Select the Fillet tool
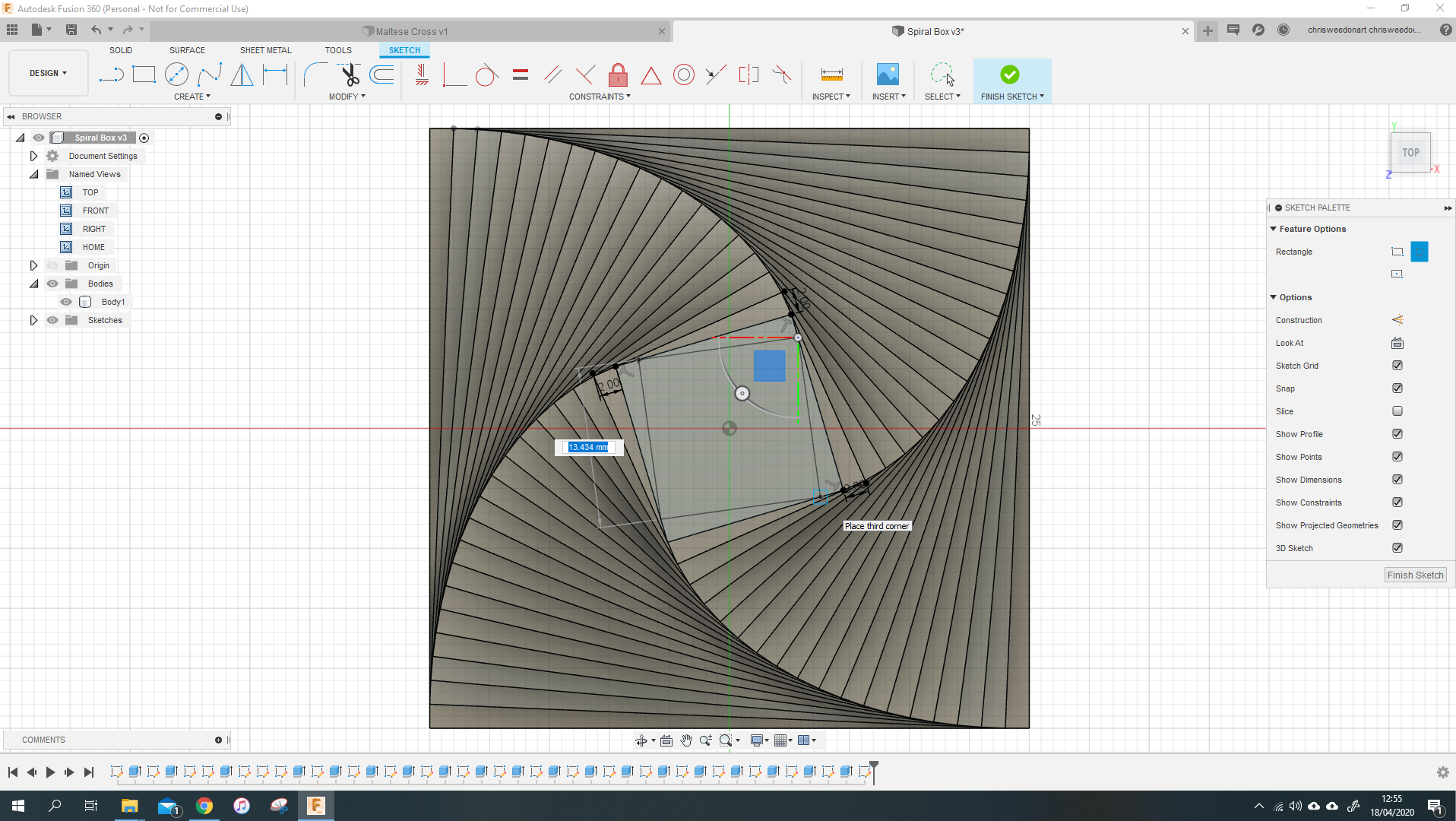This screenshot has height=821, width=1456. [x=315, y=74]
